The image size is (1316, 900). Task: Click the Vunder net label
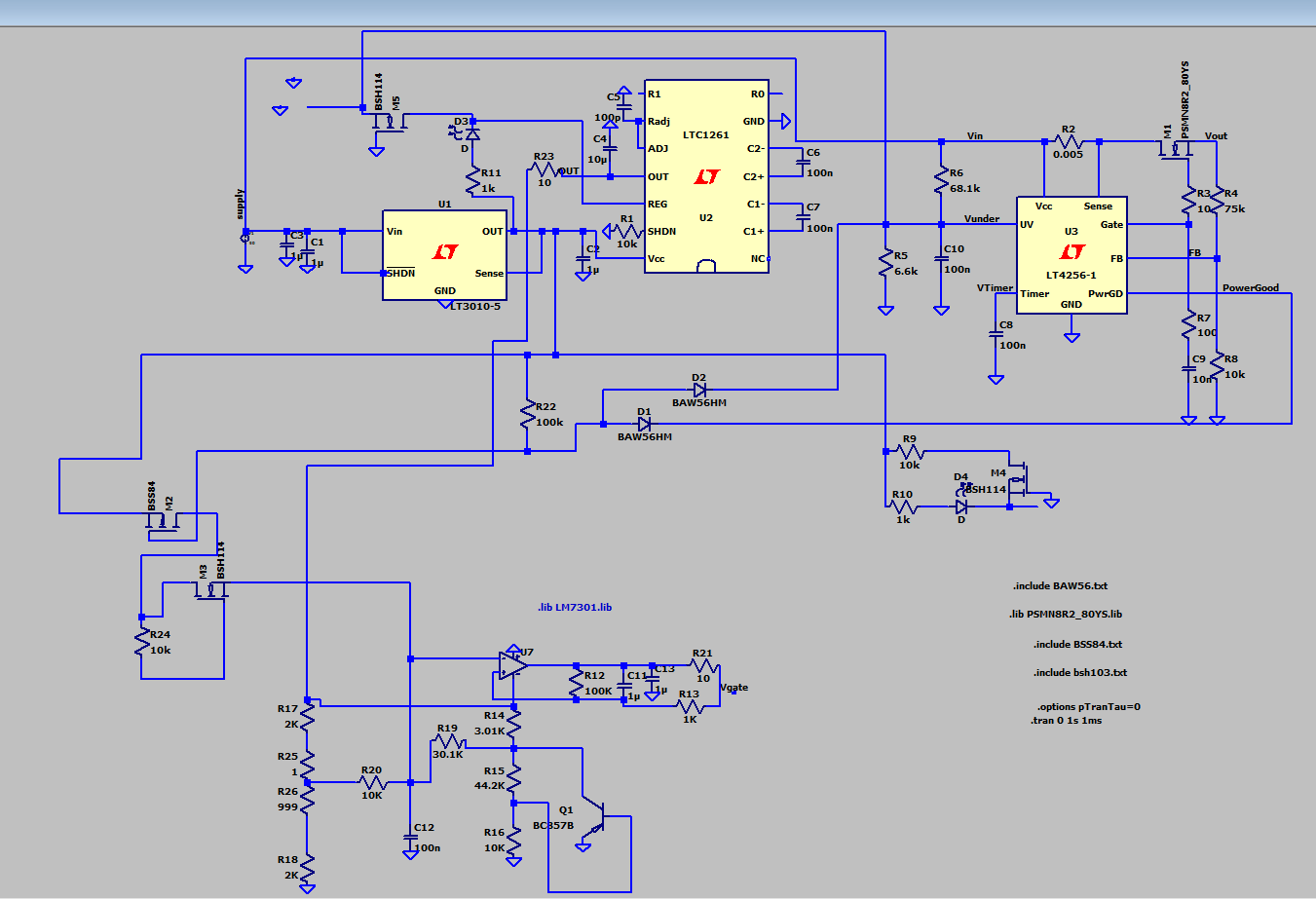tap(982, 219)
